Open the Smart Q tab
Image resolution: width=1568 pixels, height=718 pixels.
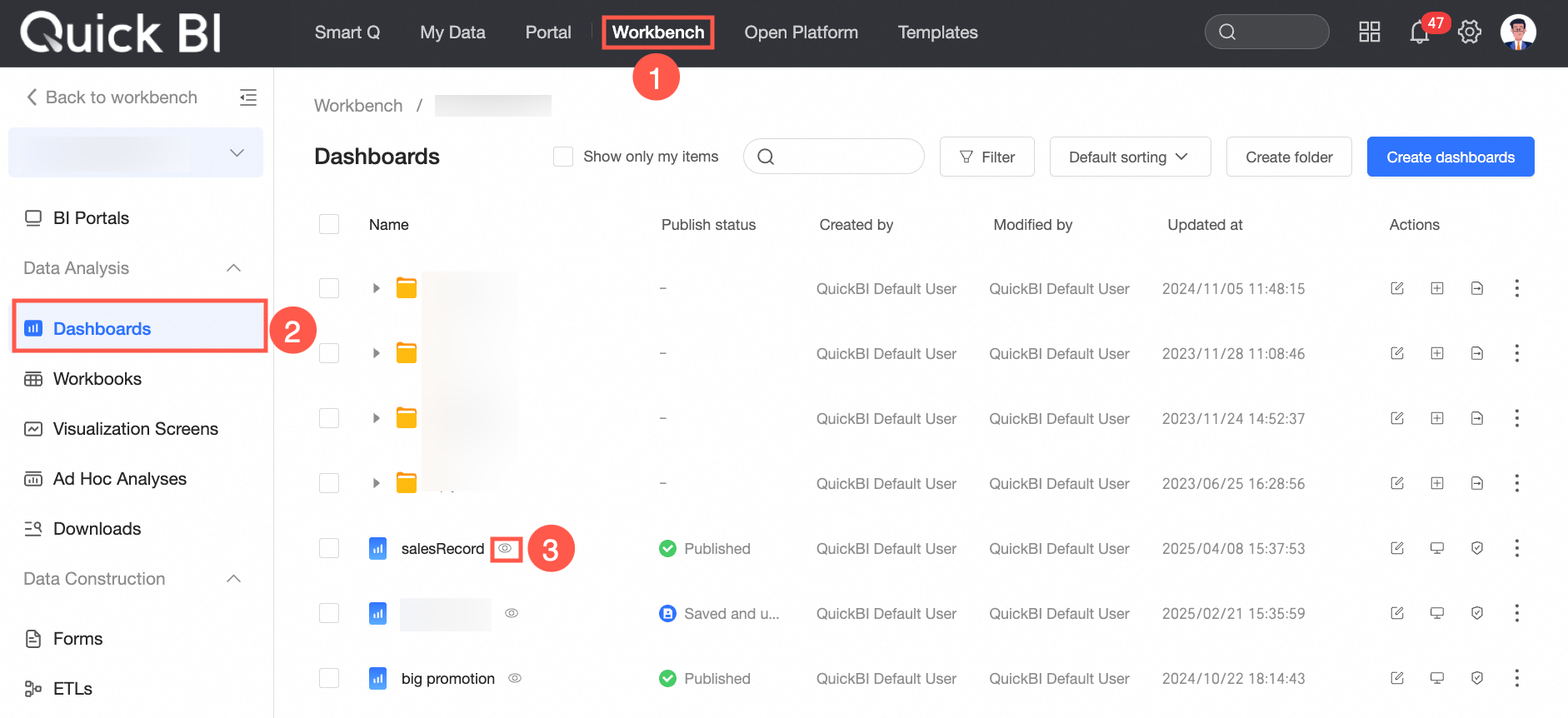347,32
